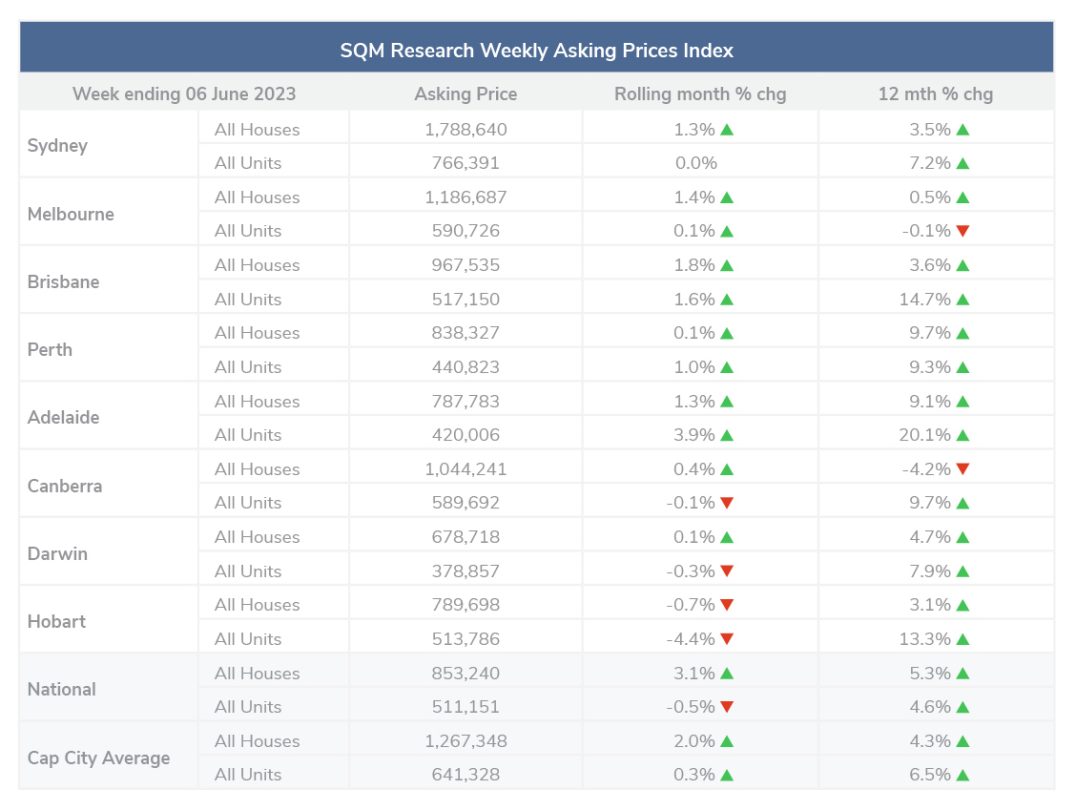Click green arrow next to Perth houses 9.7%
Viewport: 1076px width, 810px height.
tap(963, 333)
